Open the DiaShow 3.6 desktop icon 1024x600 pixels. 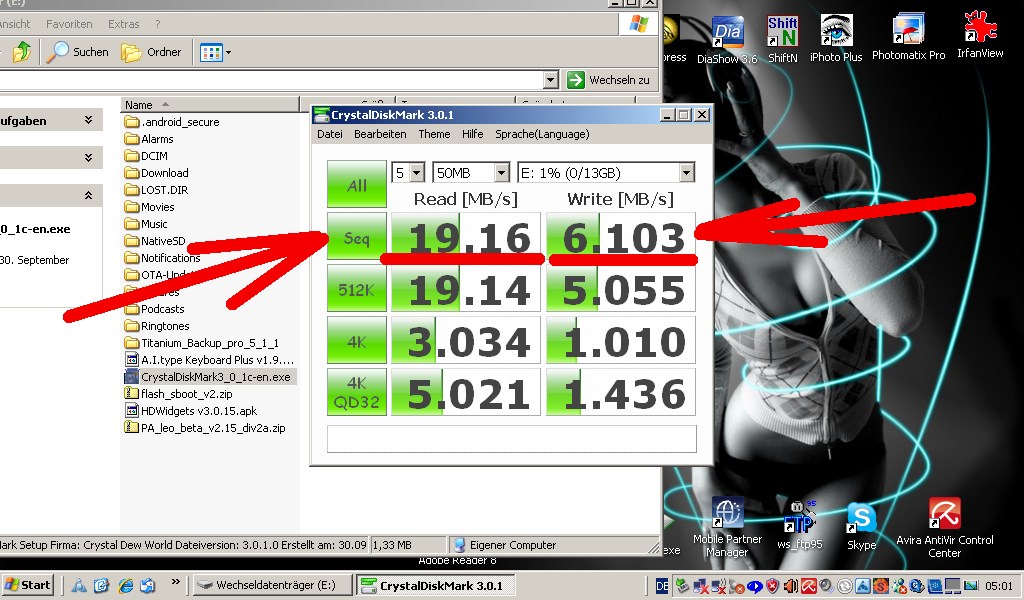tap(727, 36)
